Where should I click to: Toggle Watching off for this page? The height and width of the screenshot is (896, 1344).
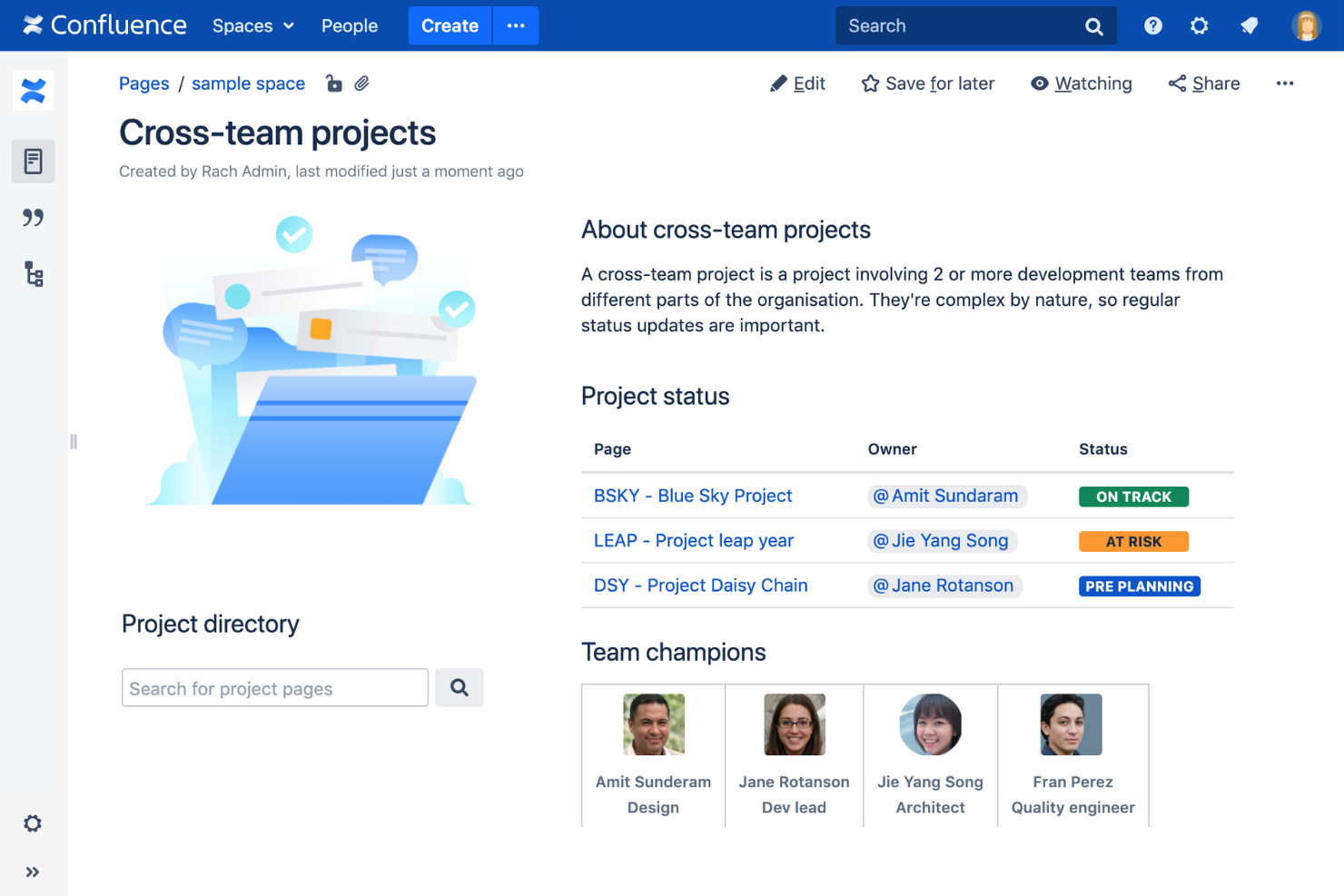coord(1082,83)
